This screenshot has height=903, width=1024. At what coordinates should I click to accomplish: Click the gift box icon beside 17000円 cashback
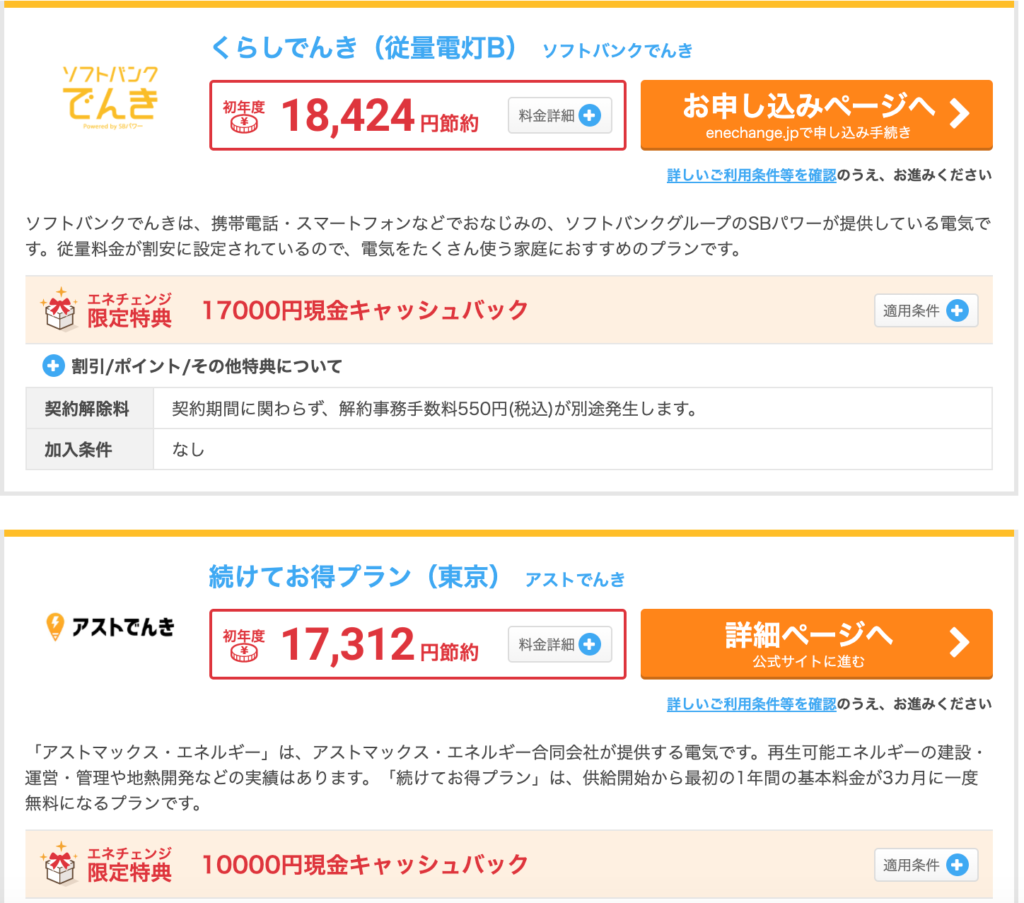58,309
